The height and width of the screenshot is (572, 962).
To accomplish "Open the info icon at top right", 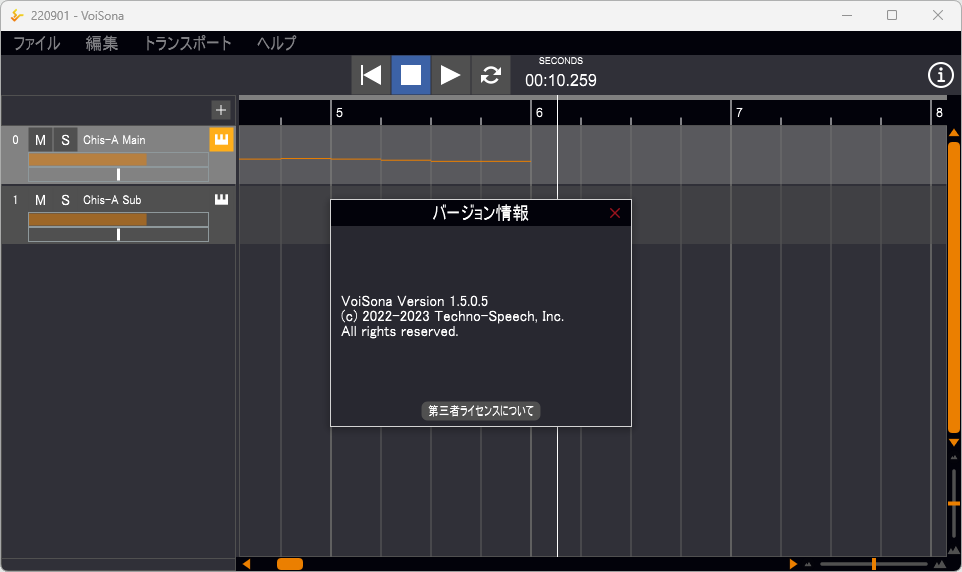I will point(940,75).
